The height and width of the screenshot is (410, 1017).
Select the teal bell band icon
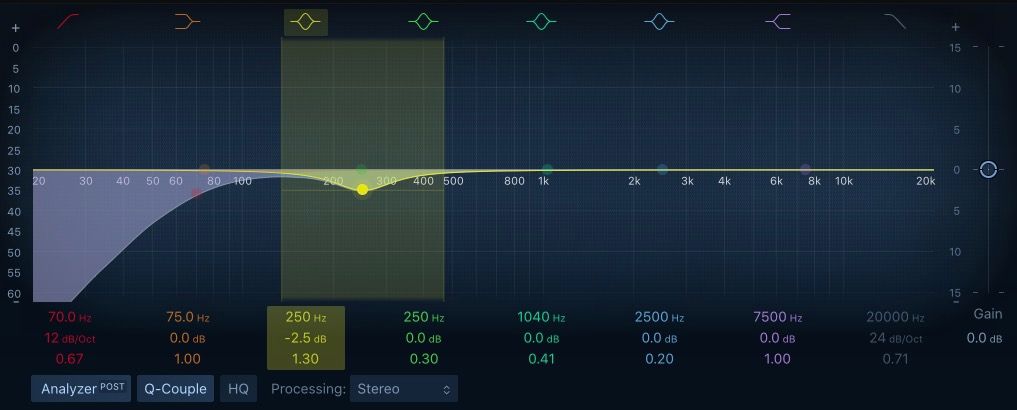pos(541,21)
